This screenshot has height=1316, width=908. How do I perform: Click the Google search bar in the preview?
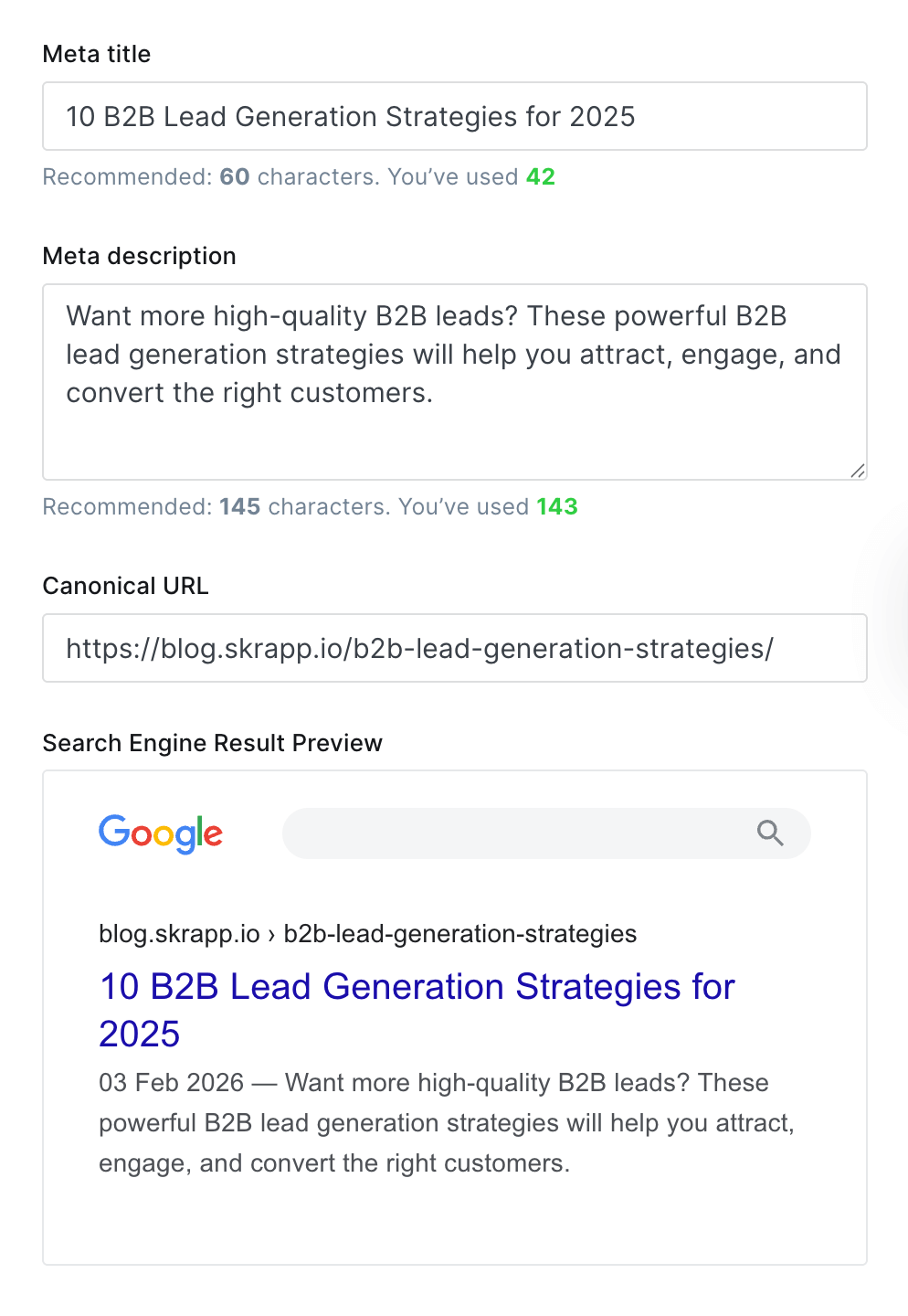(545, 833)
